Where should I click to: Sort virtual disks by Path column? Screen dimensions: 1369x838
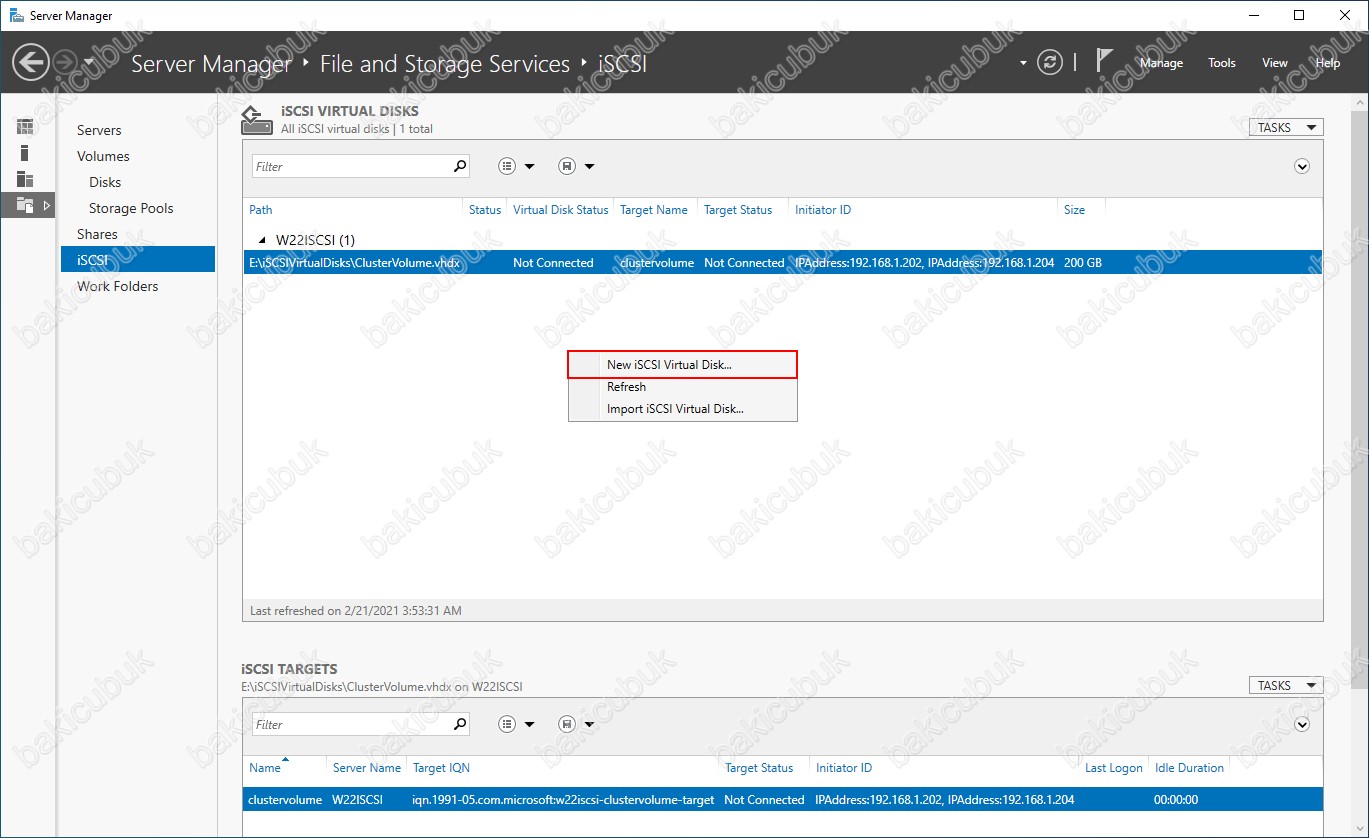pos(261,210)
